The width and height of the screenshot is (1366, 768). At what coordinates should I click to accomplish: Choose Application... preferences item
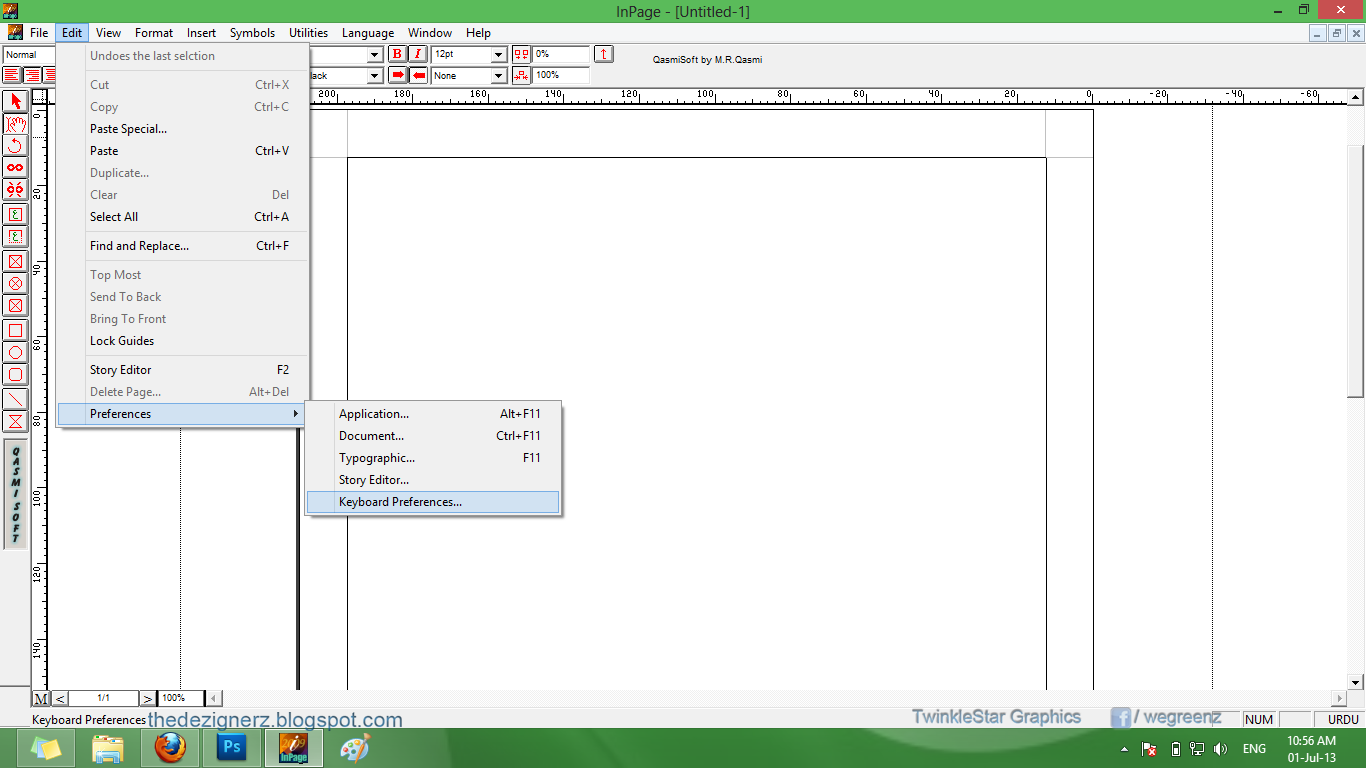pyautogui.click(x=433, y=414)
